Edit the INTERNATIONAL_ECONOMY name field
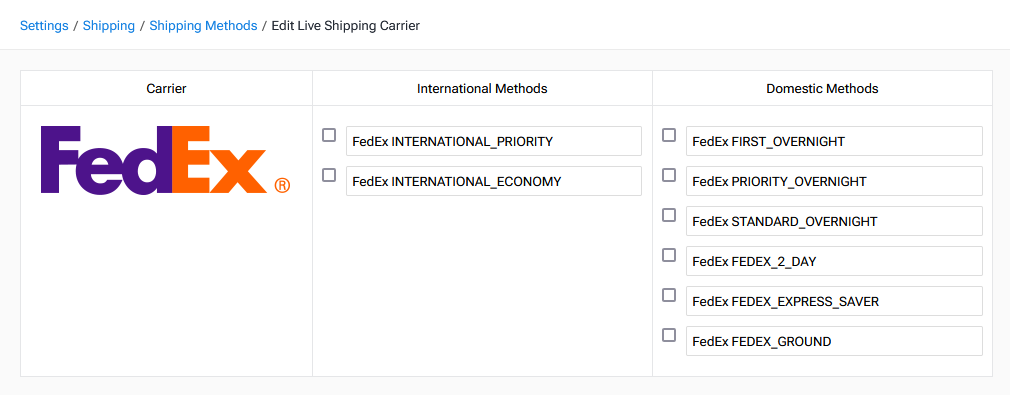 point(494,181)
